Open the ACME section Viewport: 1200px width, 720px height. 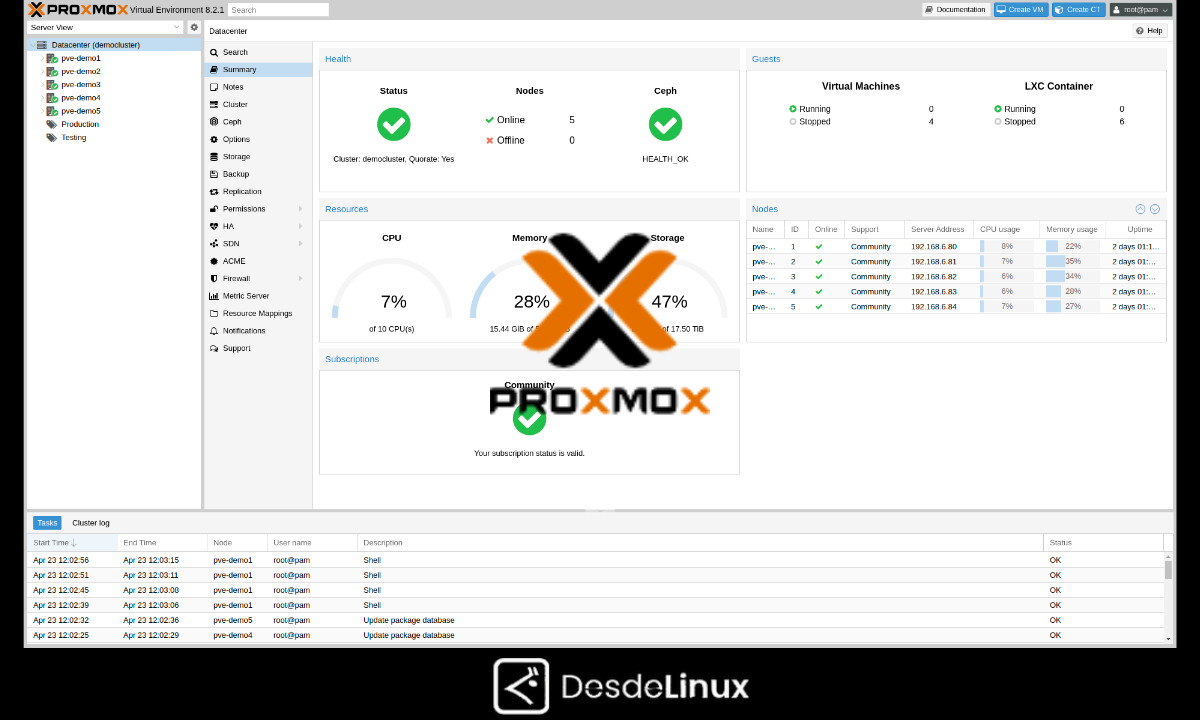point(257,261)
